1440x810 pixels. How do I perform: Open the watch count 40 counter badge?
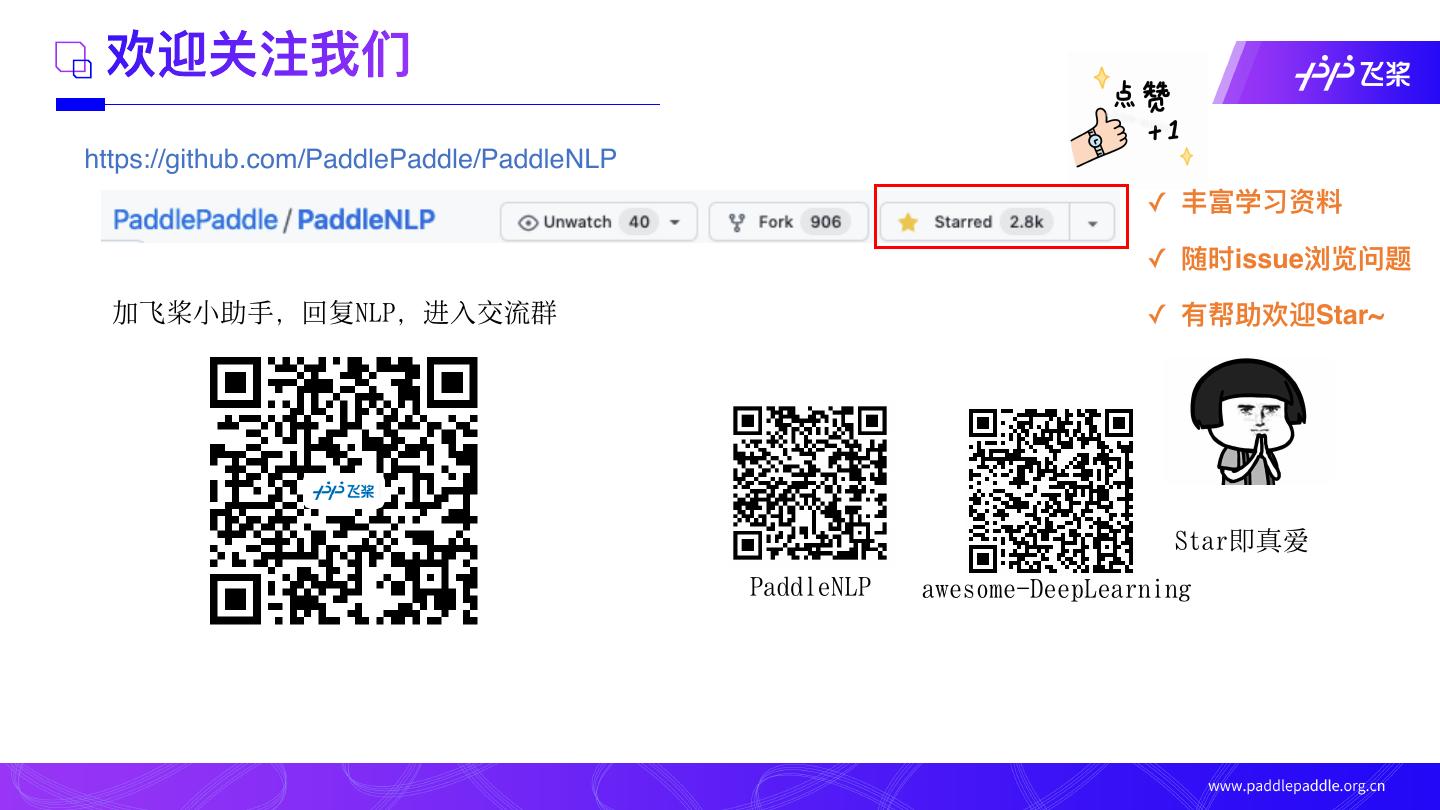coord(638,222)
